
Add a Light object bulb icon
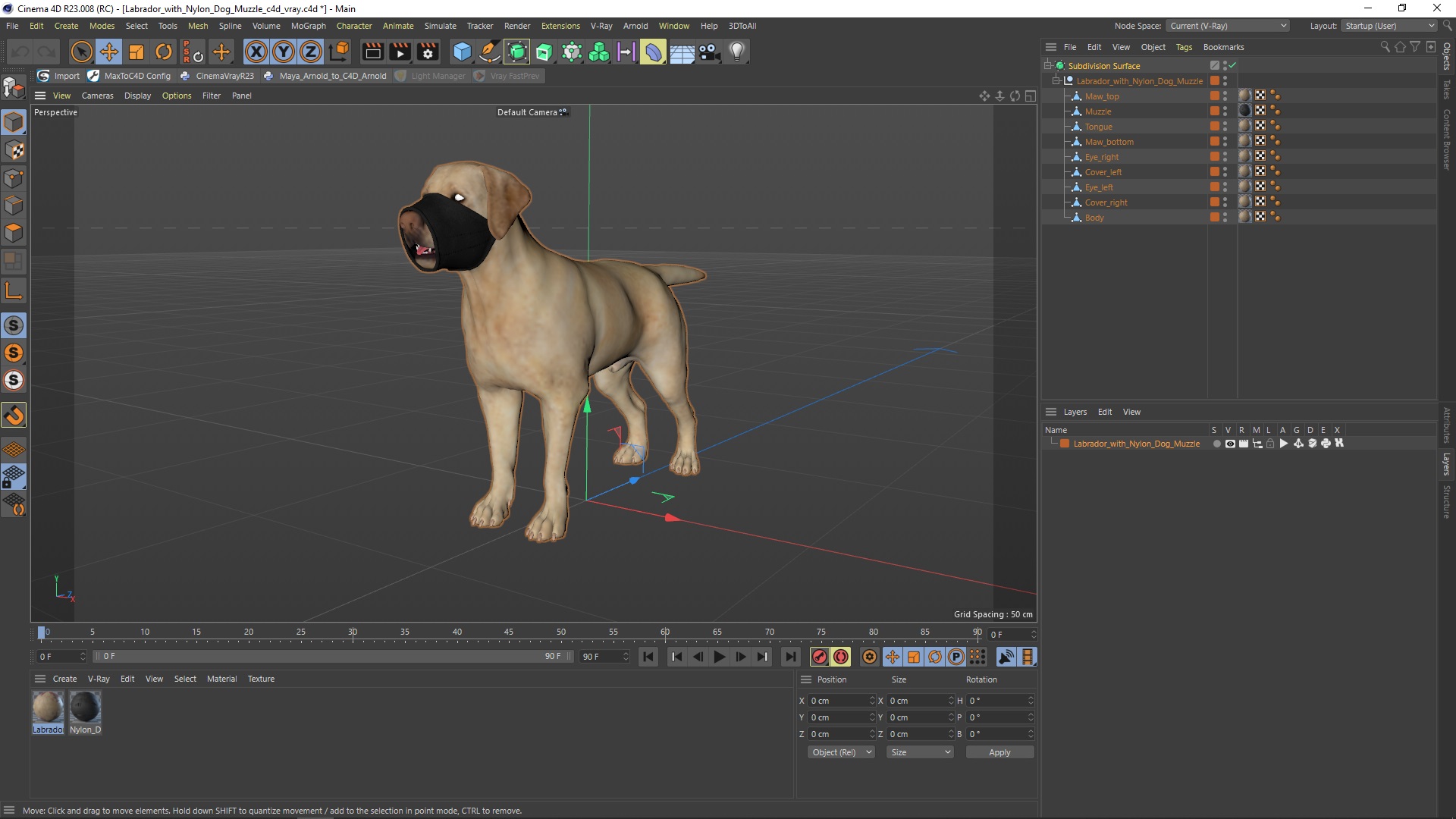(737, 52)
